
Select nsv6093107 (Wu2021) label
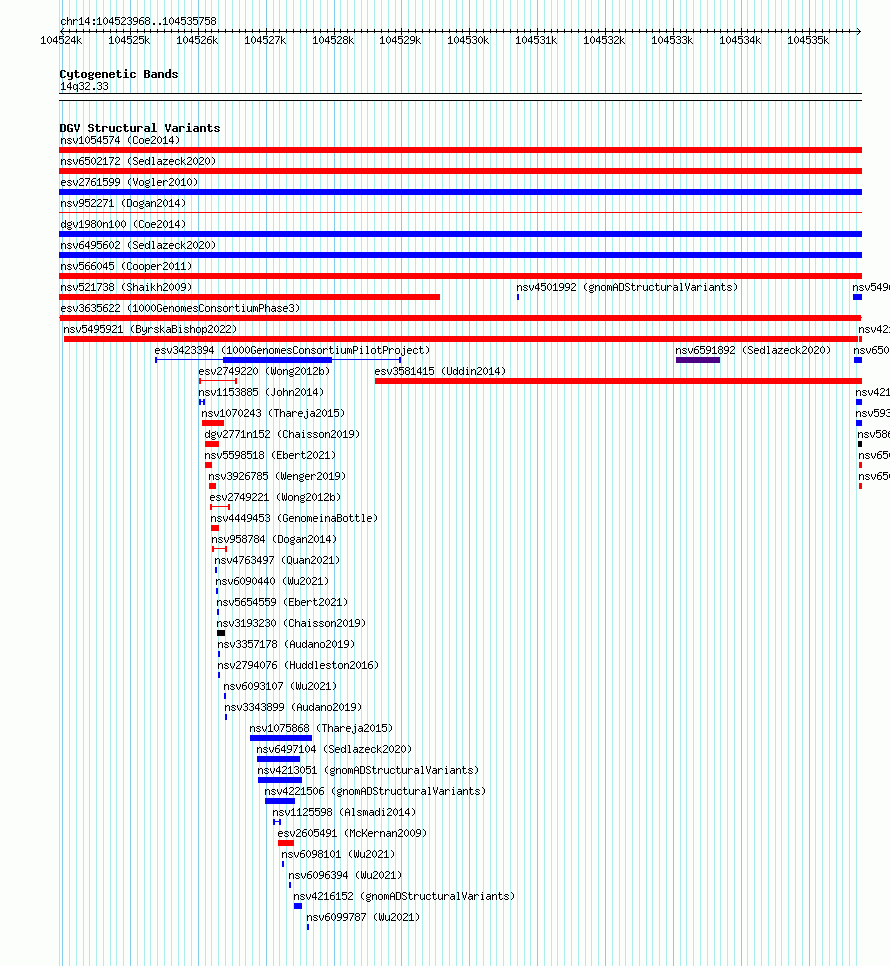[280, 685]
